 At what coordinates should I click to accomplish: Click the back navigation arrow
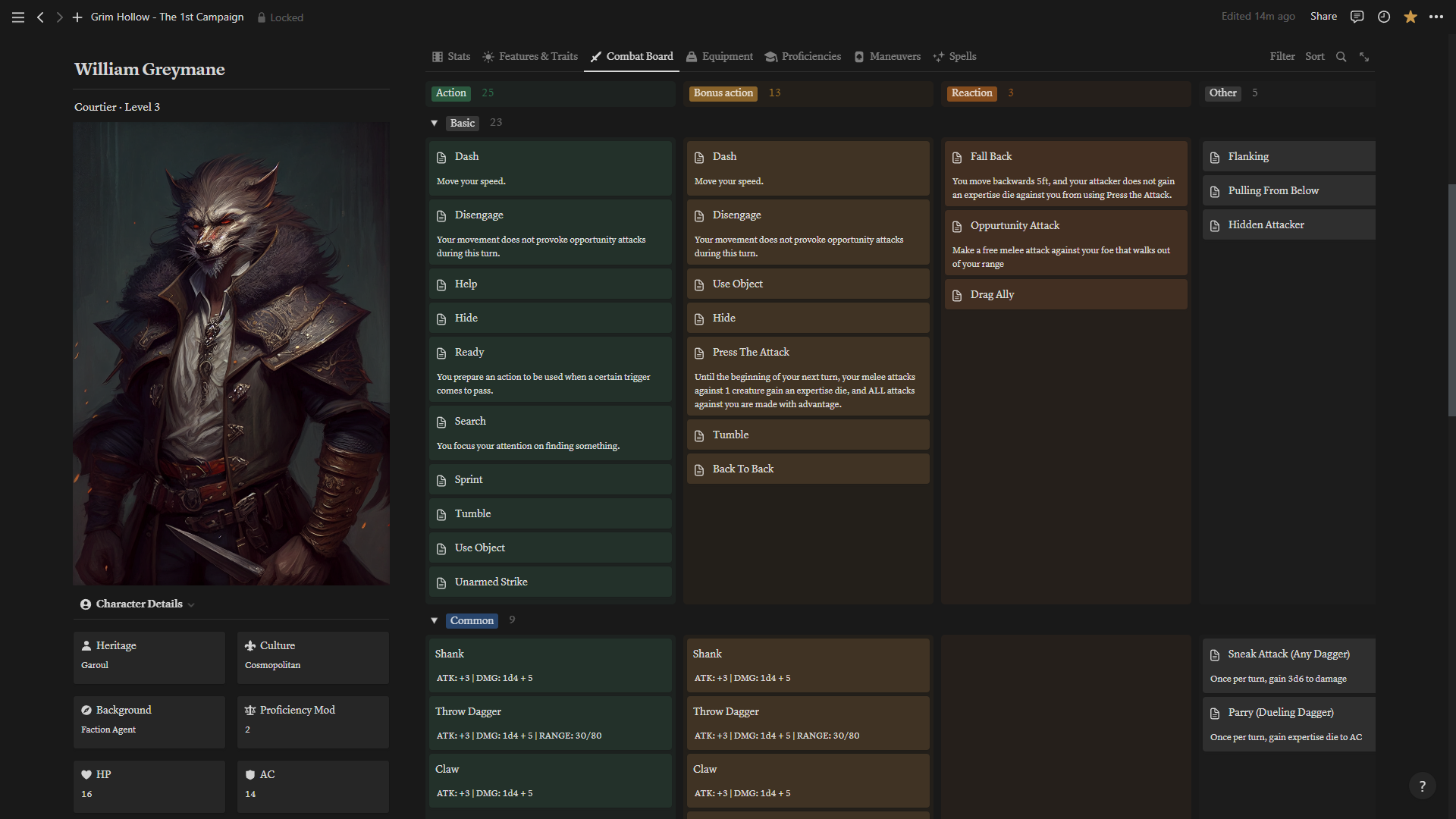pos(40,17)
